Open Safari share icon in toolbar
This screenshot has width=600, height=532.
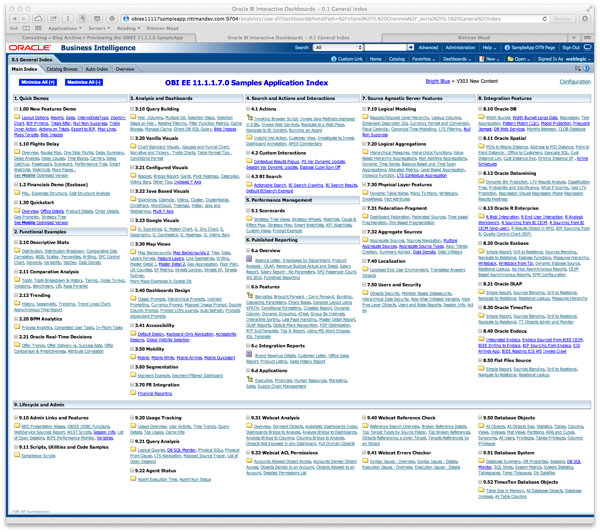54,18
